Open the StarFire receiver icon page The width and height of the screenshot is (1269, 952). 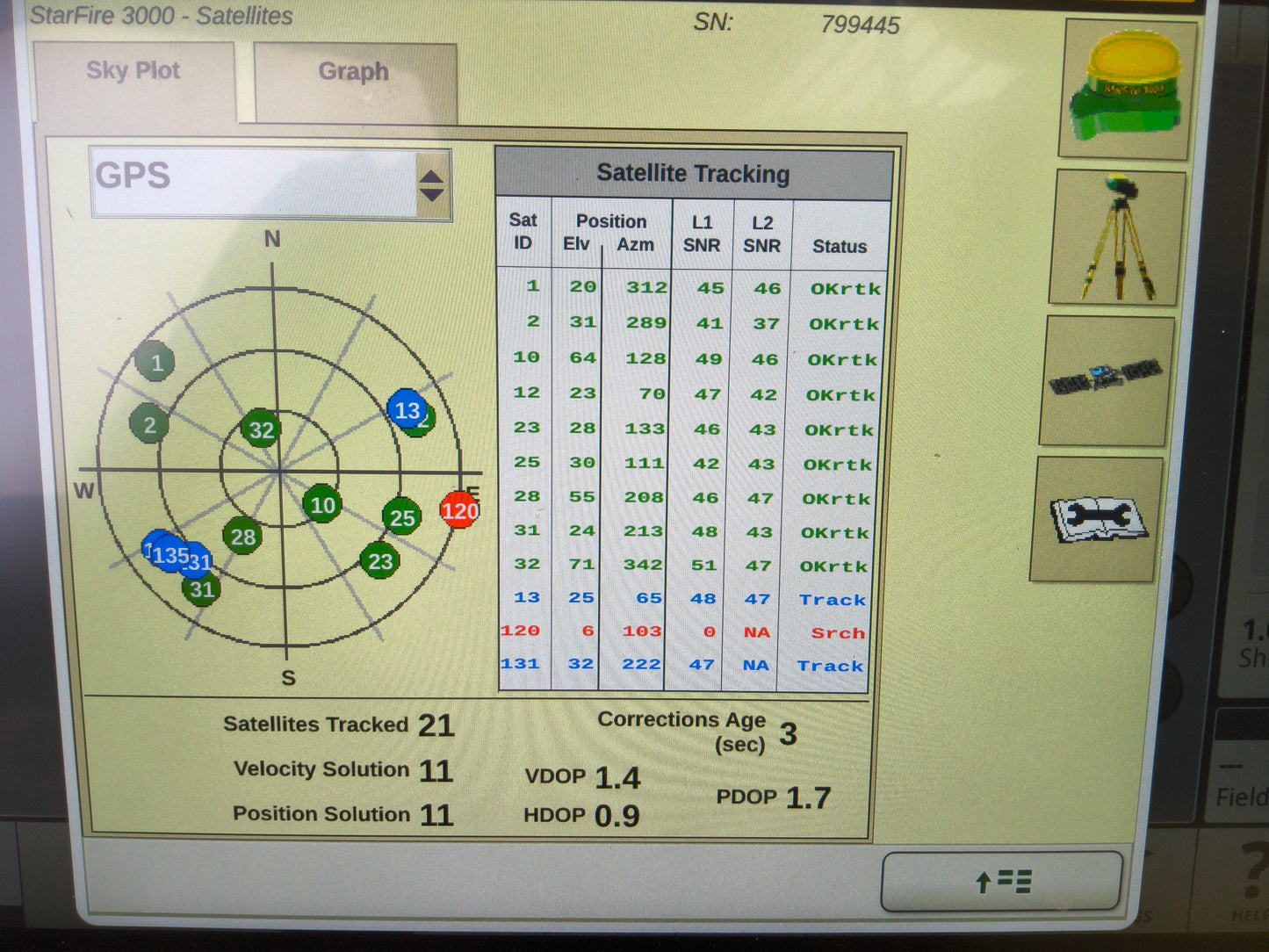click(x=1128, y=90)
